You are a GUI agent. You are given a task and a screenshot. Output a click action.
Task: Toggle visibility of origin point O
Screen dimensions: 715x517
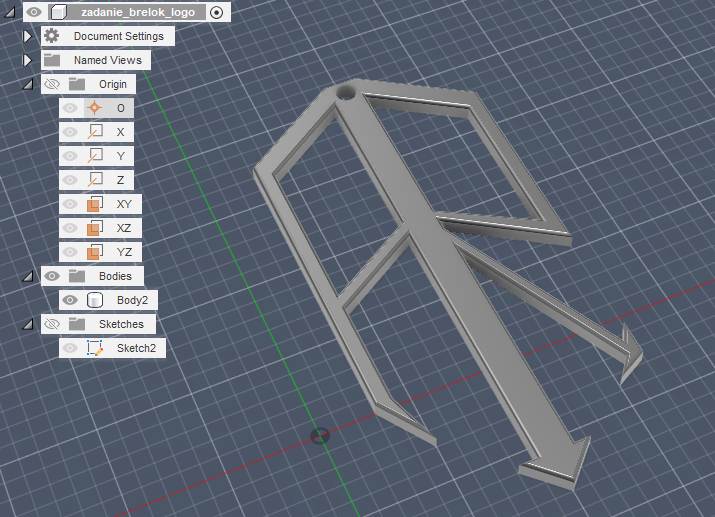[x=70, y=108]
